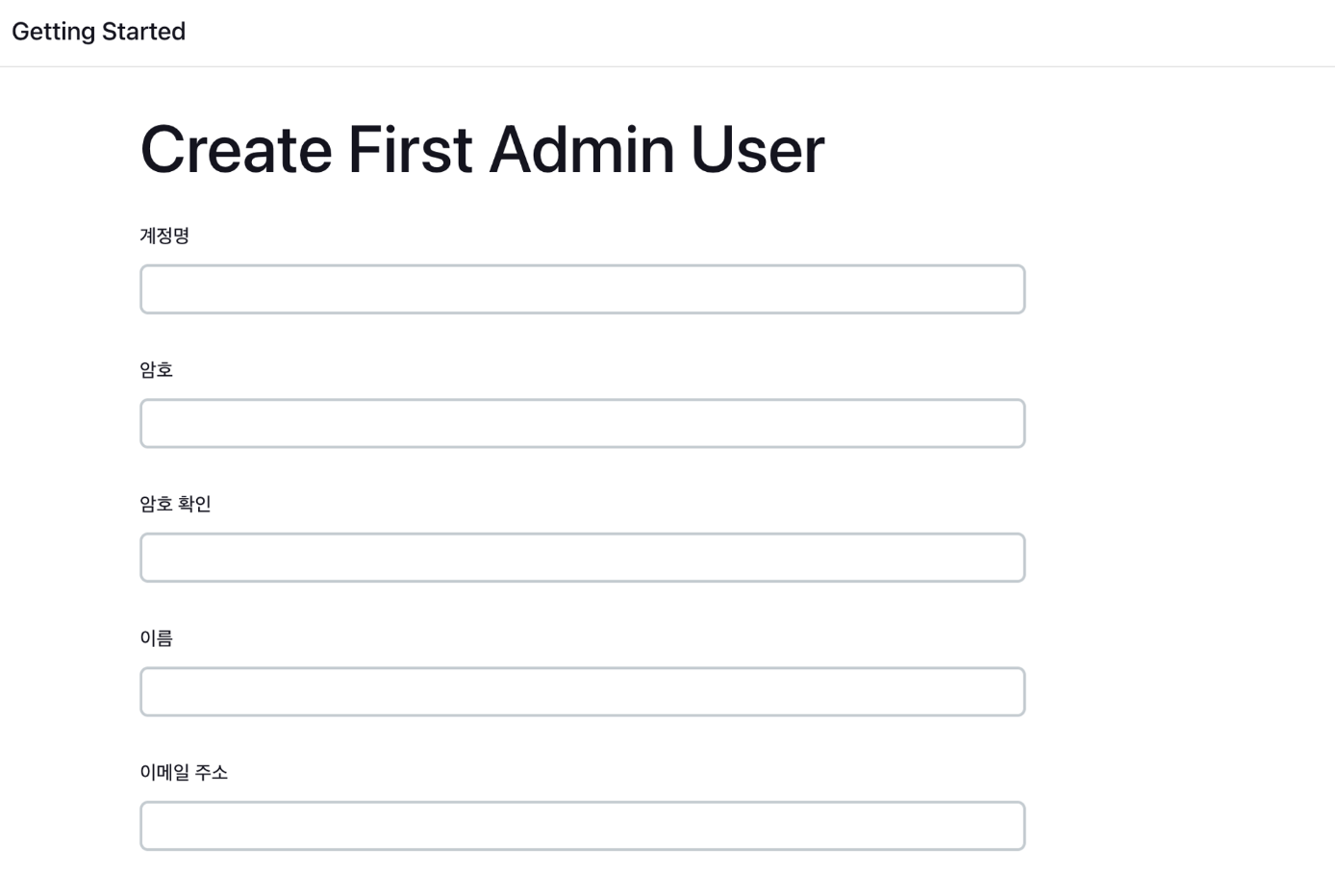
Task: Click the field under the 이름 label
Action: click(x=582, y=691)
